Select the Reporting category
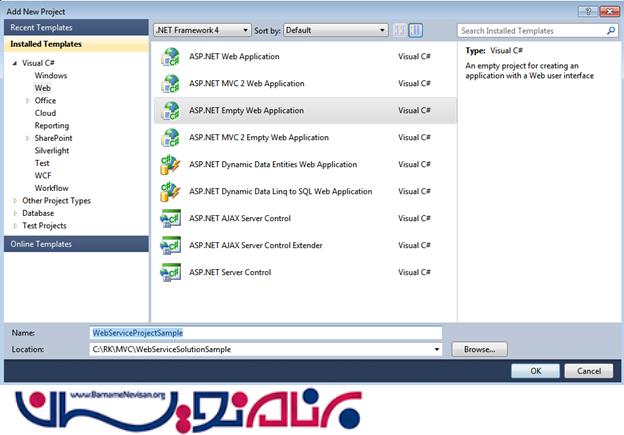Viewport: 624px width, 435px height. click(52, 126)
